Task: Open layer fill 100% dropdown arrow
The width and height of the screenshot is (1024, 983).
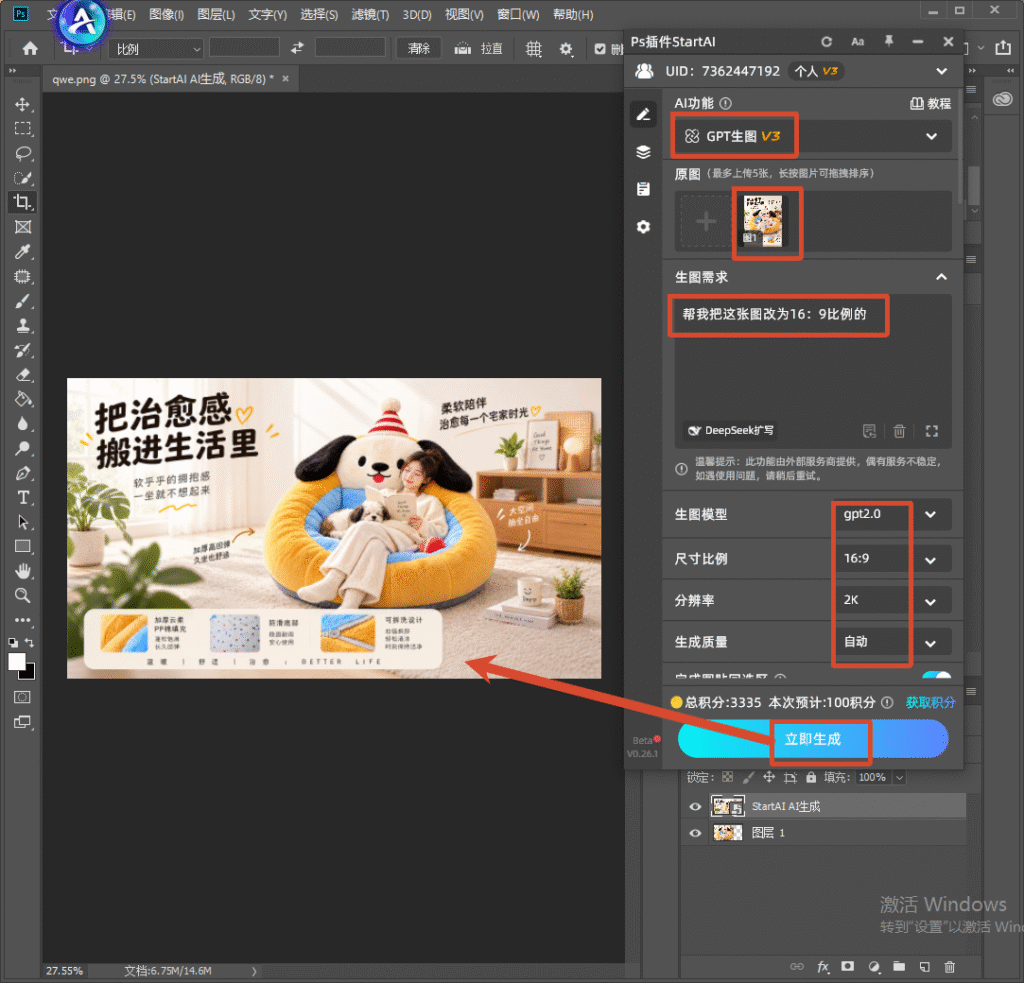Action: click(x=899, y=777)
